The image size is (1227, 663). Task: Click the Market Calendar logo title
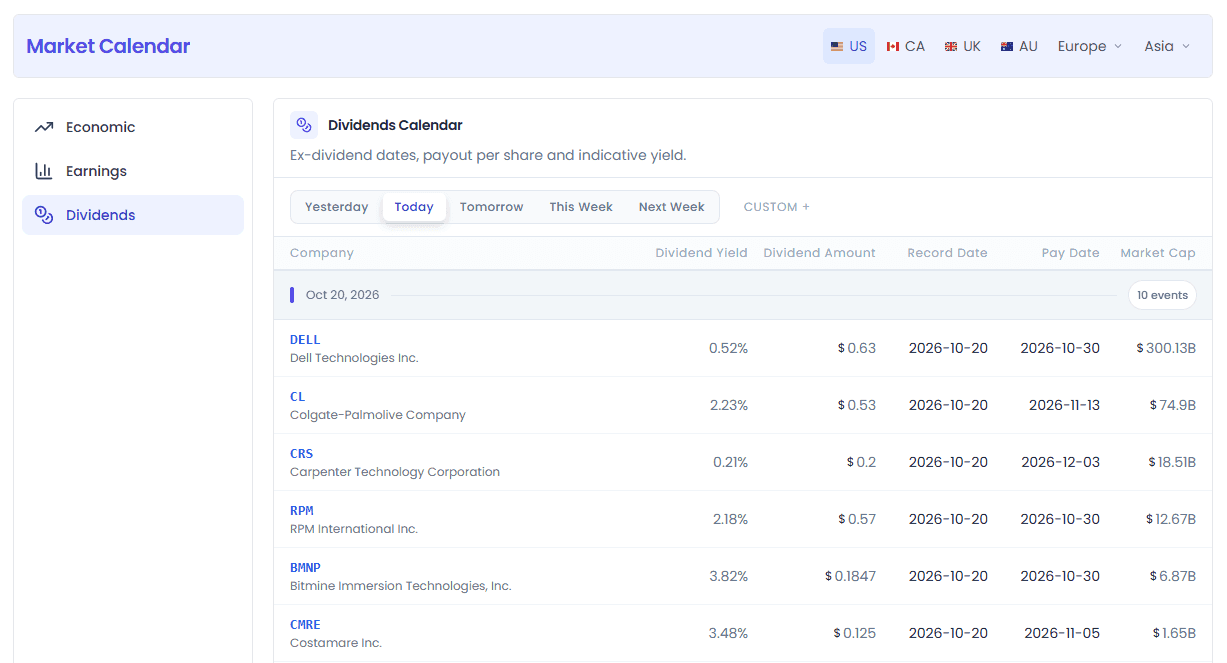click(x=108, y=46)
